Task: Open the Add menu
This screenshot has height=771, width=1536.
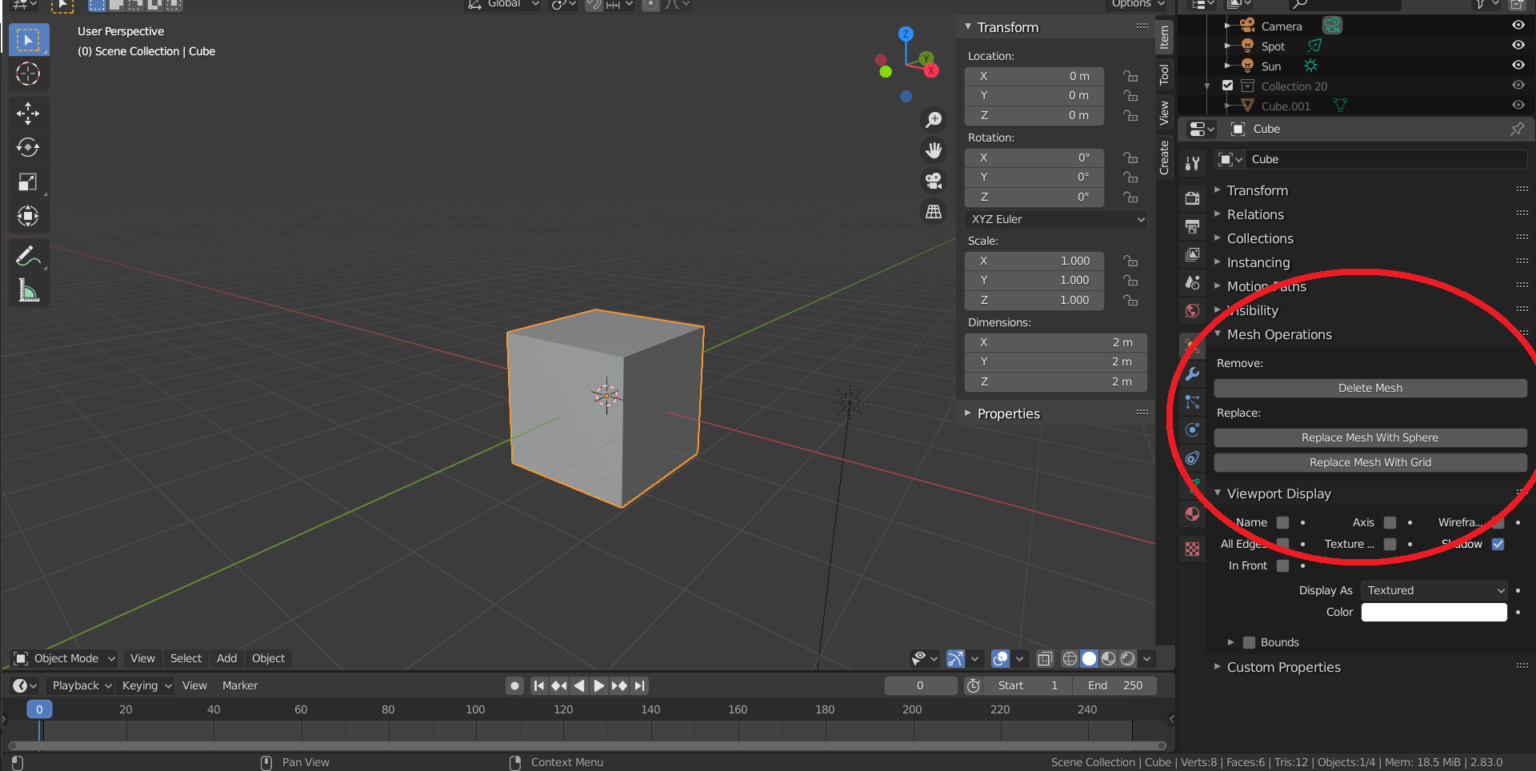Action: [226, 658]
